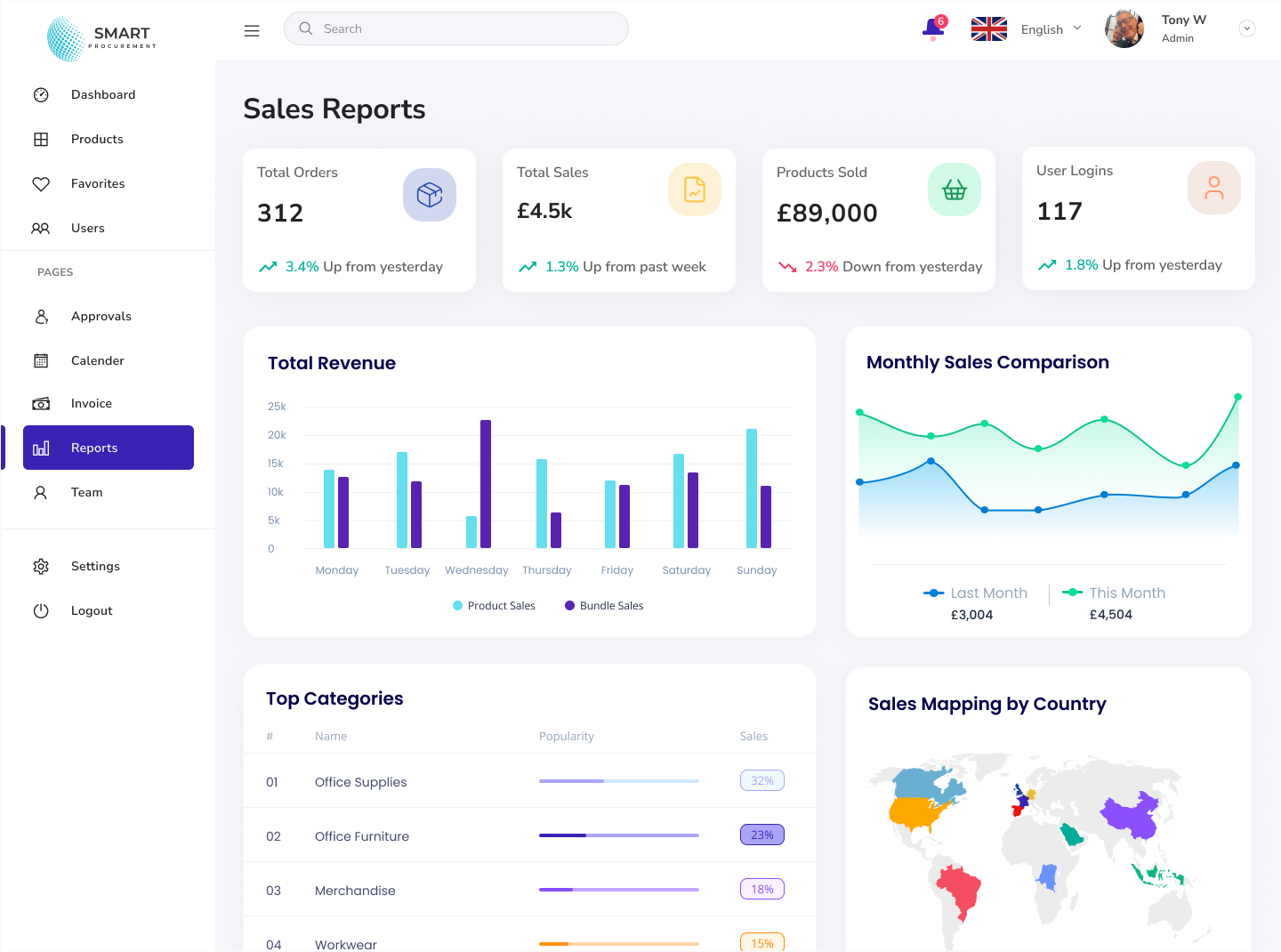1281x952 pixels.
Task: Open Favorites via the heart icon
Action: [x=41, y=183]
